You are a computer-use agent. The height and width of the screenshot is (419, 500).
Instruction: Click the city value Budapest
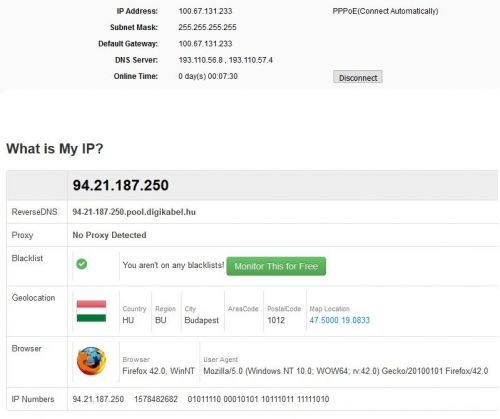202,320
